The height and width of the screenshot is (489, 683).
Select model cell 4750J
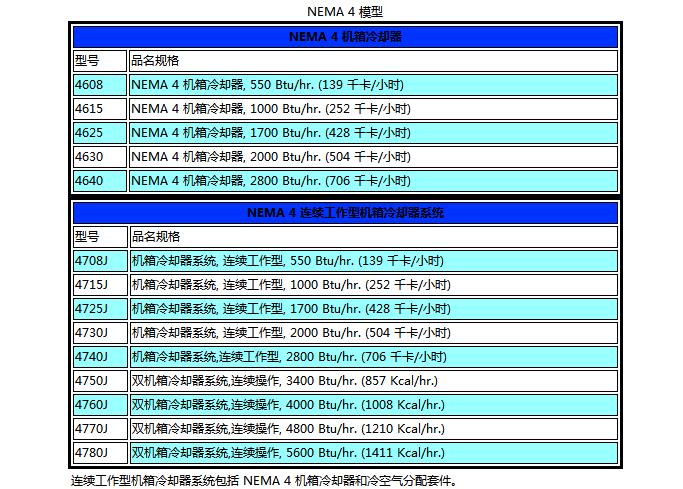click(x=100, y=381)
